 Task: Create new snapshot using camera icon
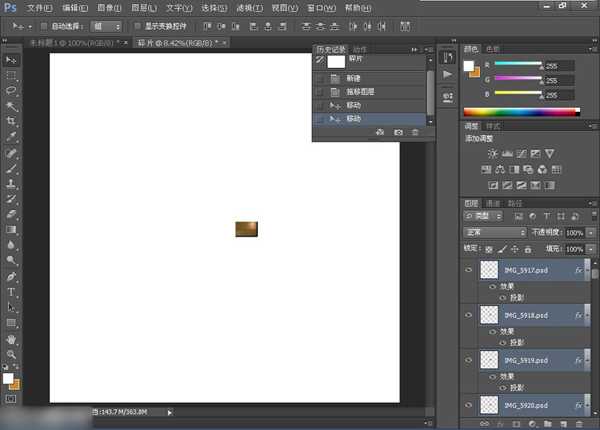(398, 132)
